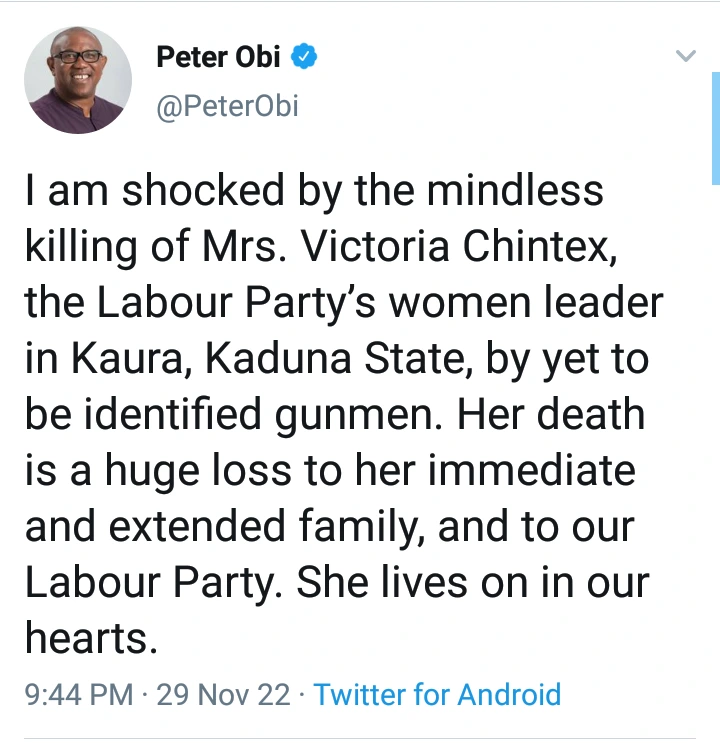Expand the tweet options chevron
The width and height of the screenshot is (720, 743).
[x=686, y=57]
